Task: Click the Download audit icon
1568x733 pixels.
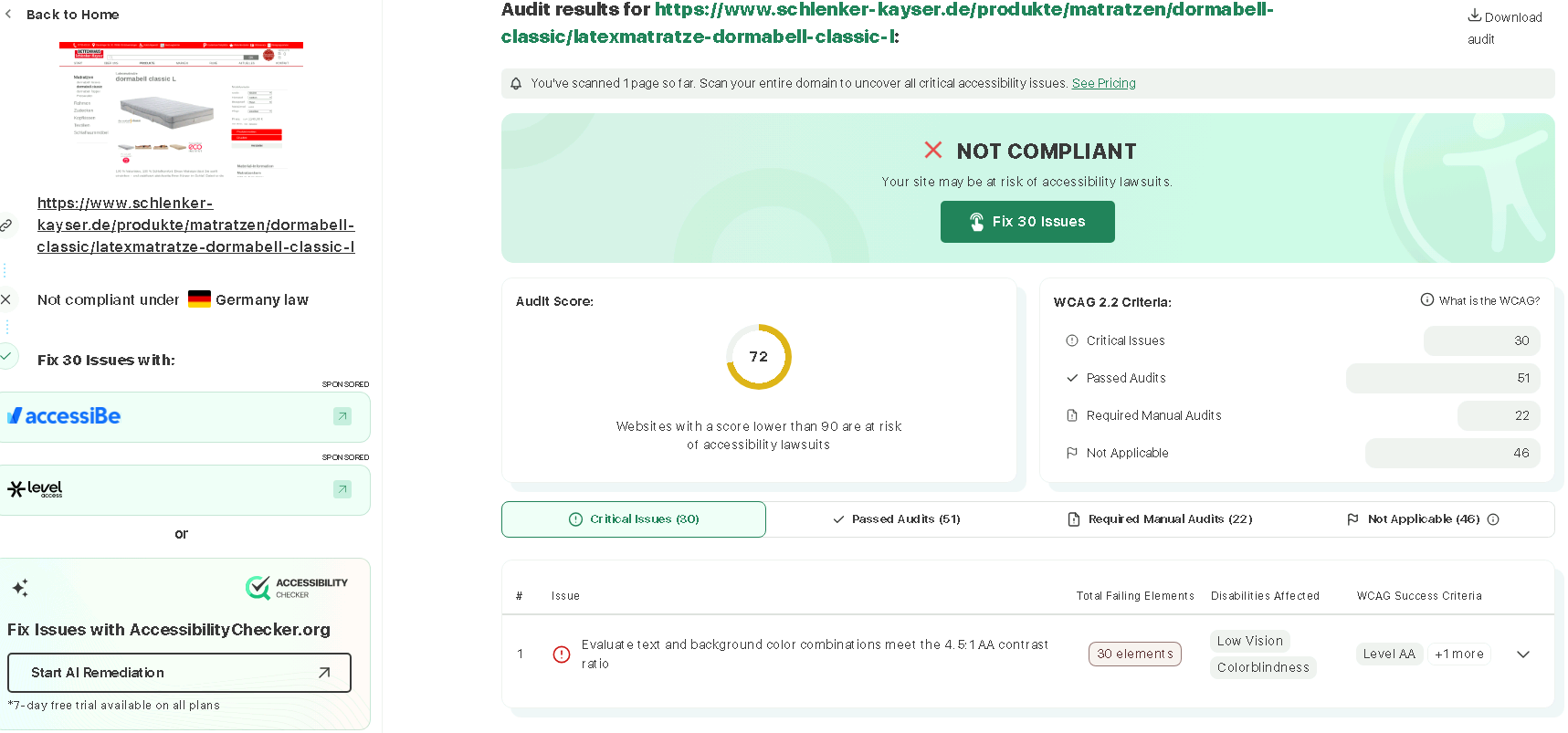Action: point(1474,16)
